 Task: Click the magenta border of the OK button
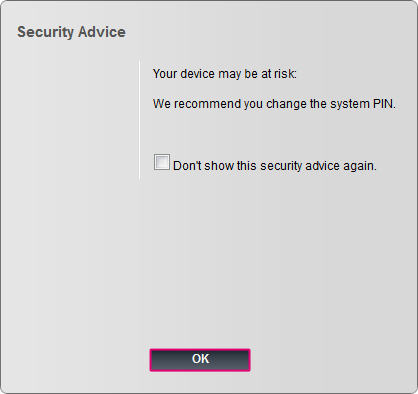point(200,350)
